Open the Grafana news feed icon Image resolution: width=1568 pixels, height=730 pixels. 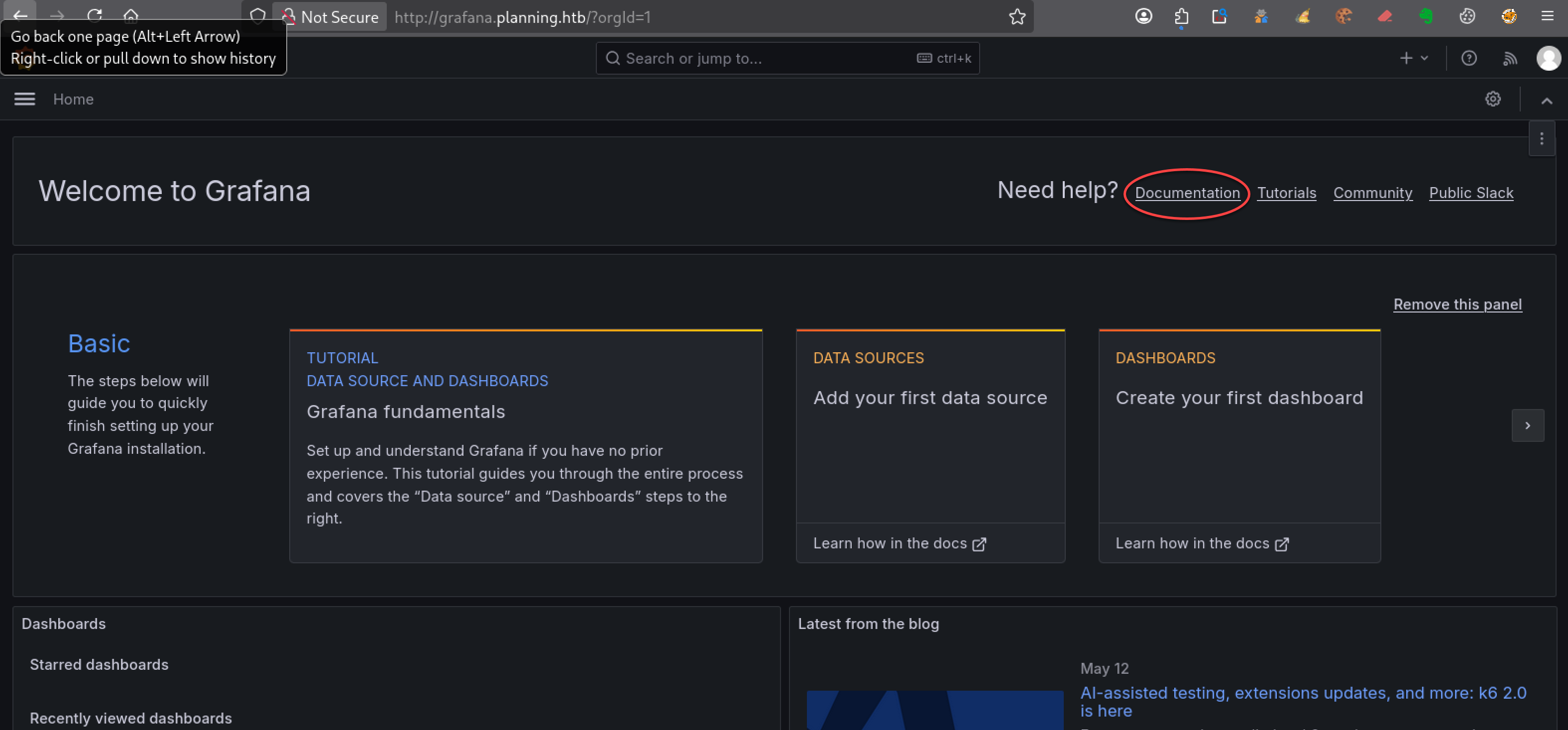pyautogui.click(x=1510, y=58)
